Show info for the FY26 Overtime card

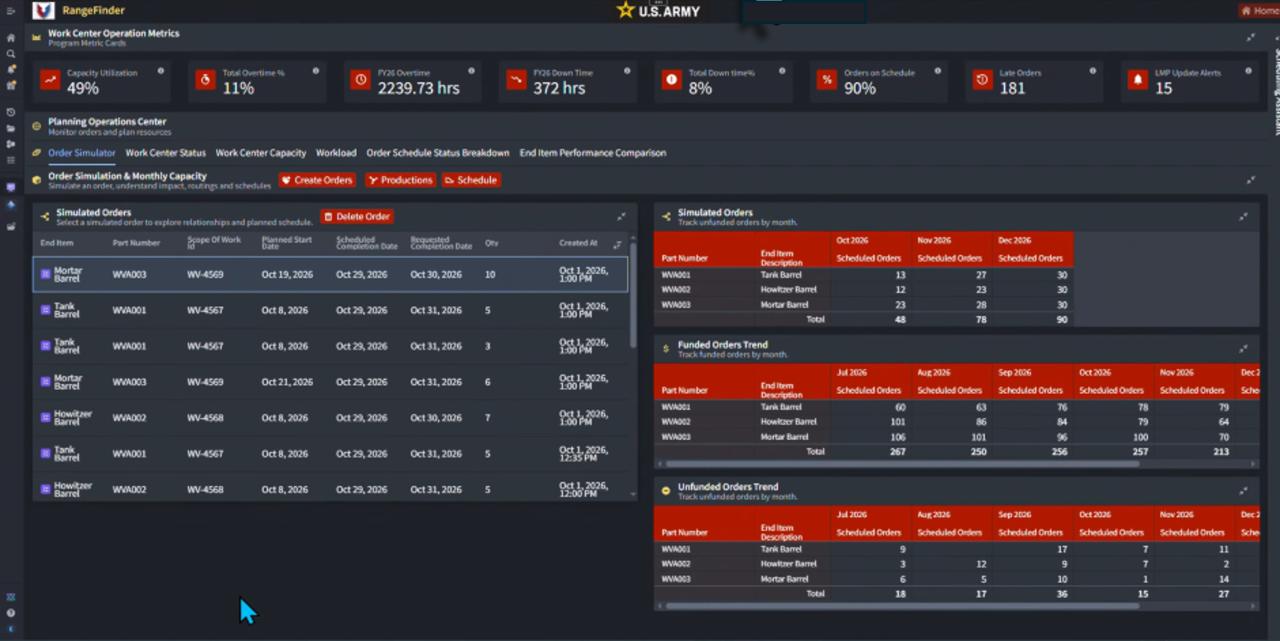click(x=472, y=72)
